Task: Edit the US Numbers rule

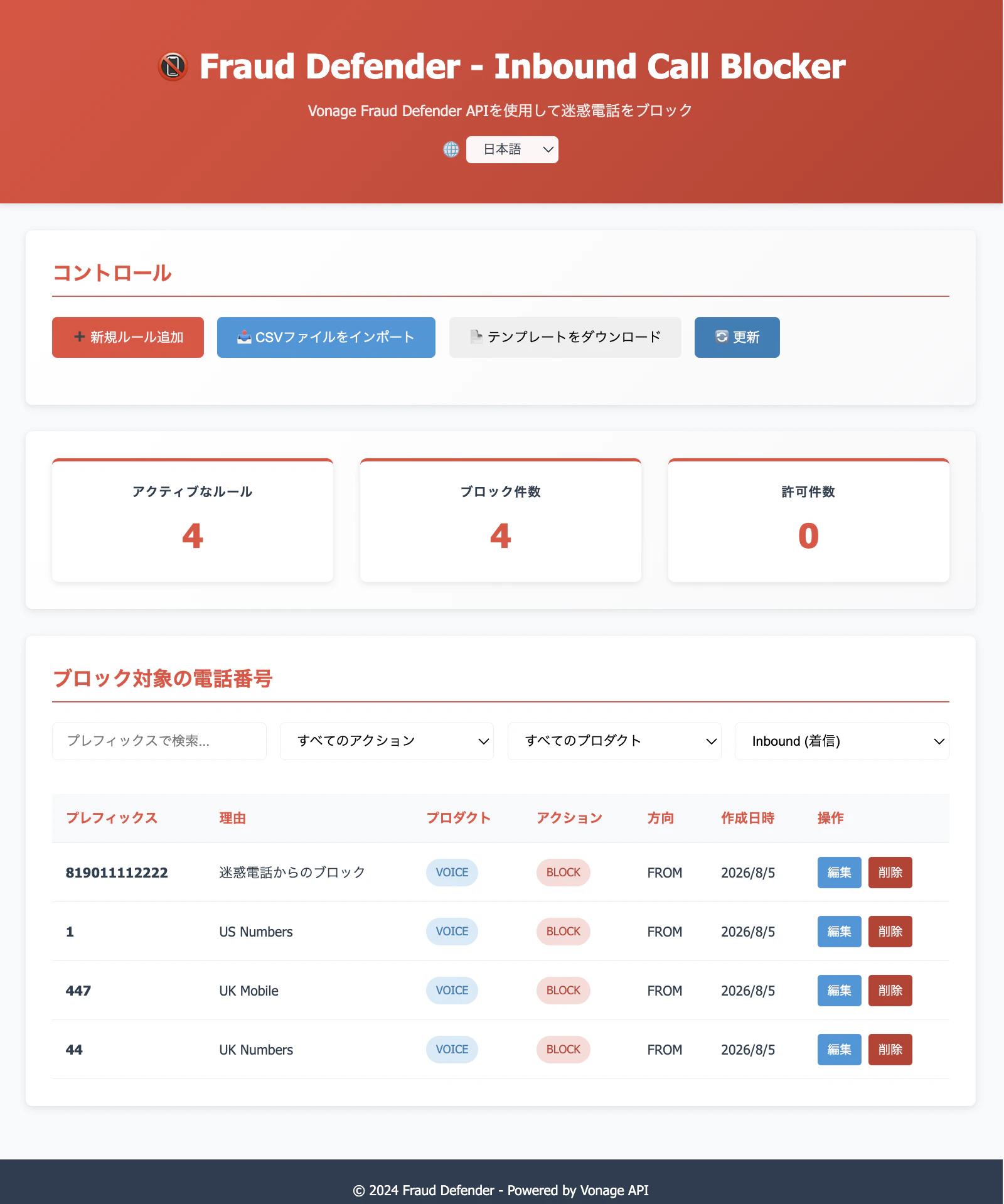Action: (x=840, y=932)
